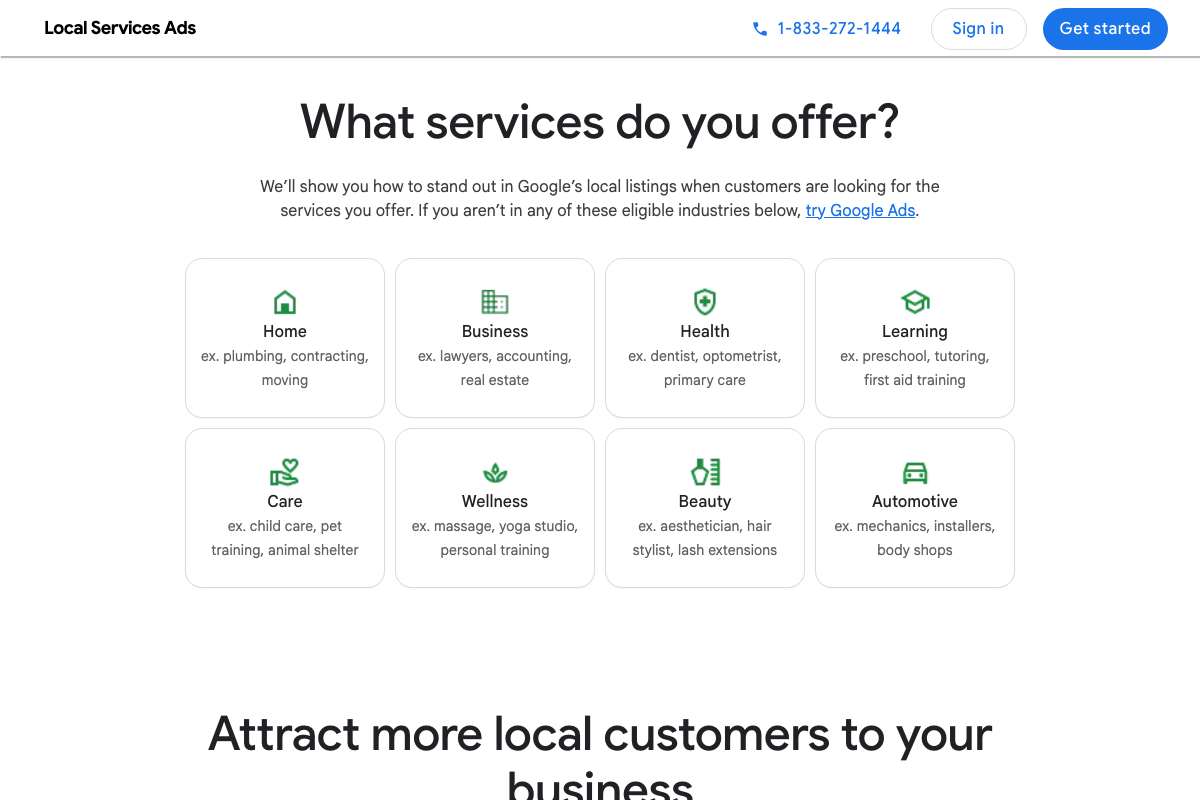
Task: Click 'ex. dentist, optometrist, primary care' text
Action: pos(705,368)
